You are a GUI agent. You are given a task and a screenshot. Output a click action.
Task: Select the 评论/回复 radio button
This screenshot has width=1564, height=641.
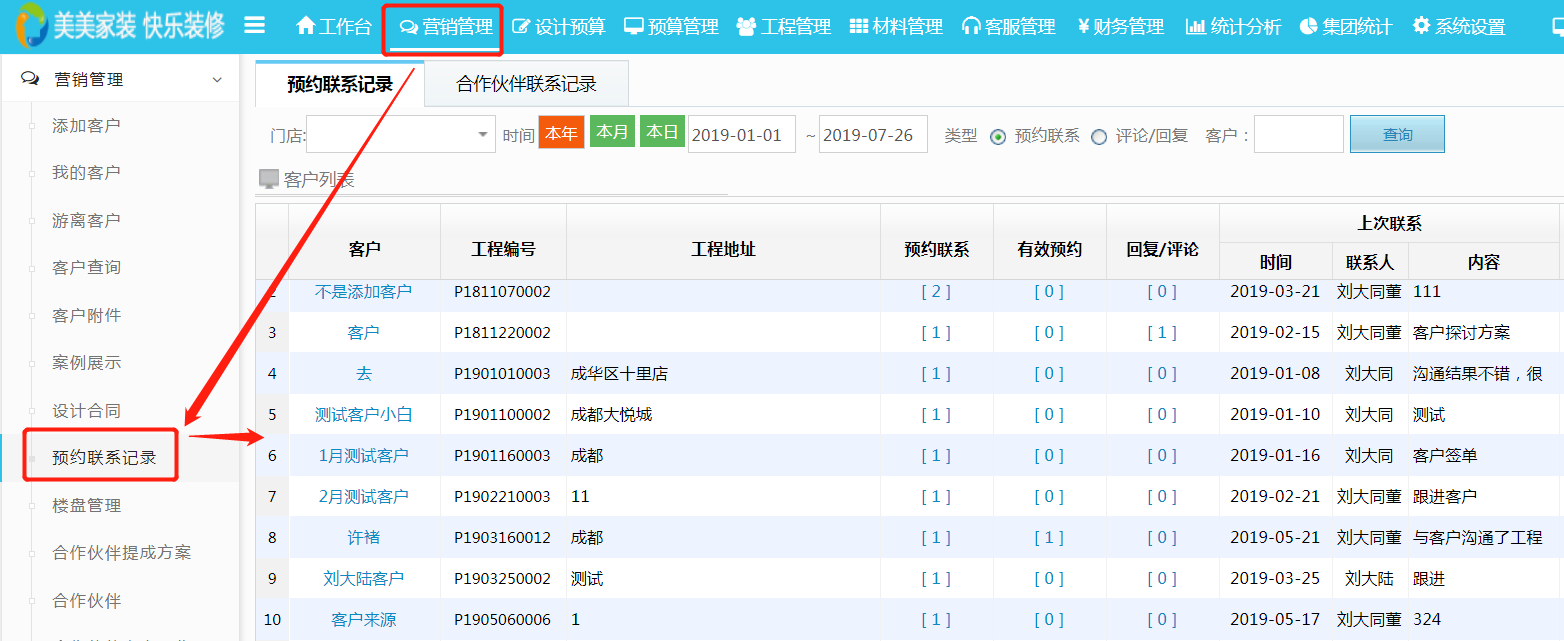coord(1099,137)
